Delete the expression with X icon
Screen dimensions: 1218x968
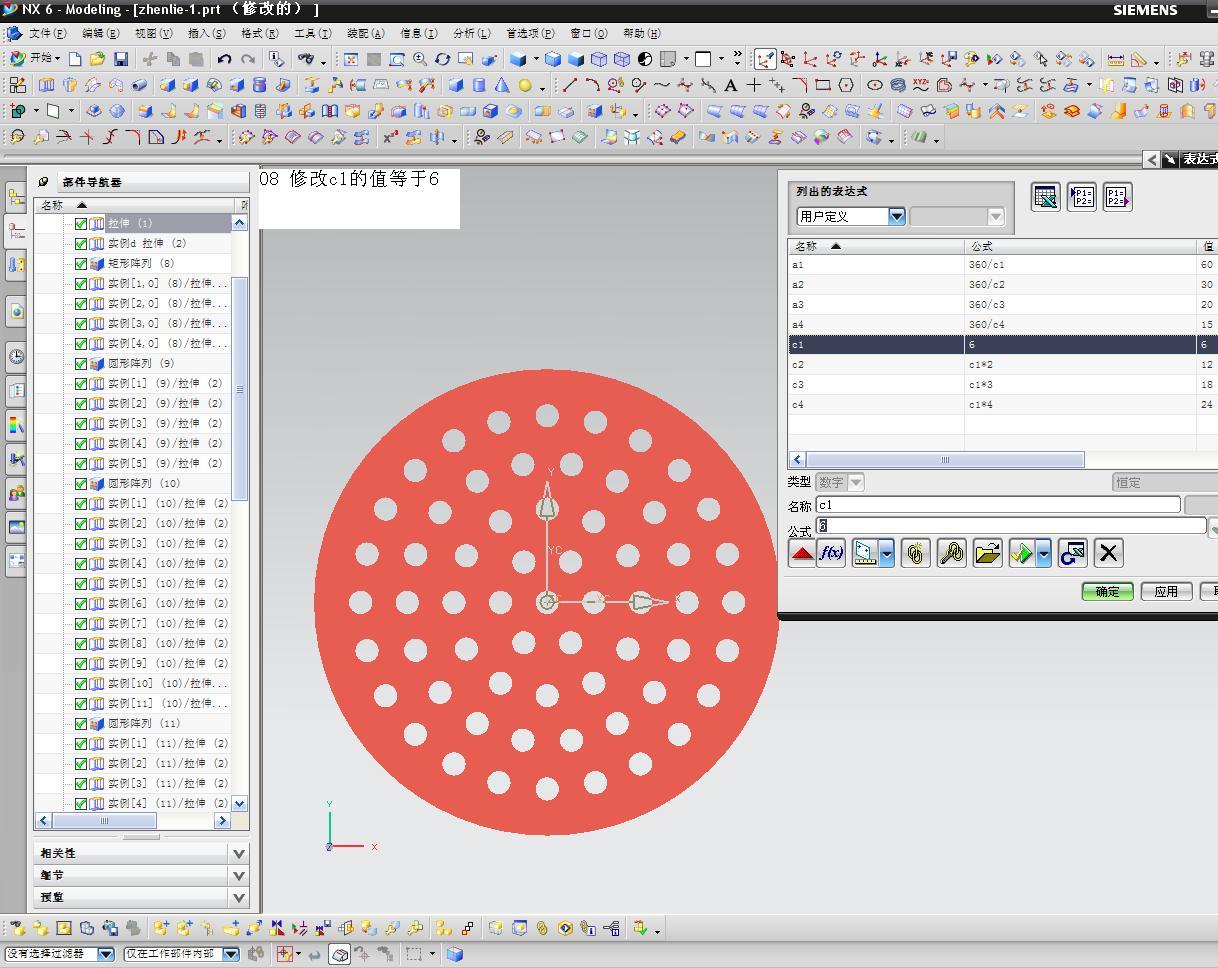(1108, 553)
